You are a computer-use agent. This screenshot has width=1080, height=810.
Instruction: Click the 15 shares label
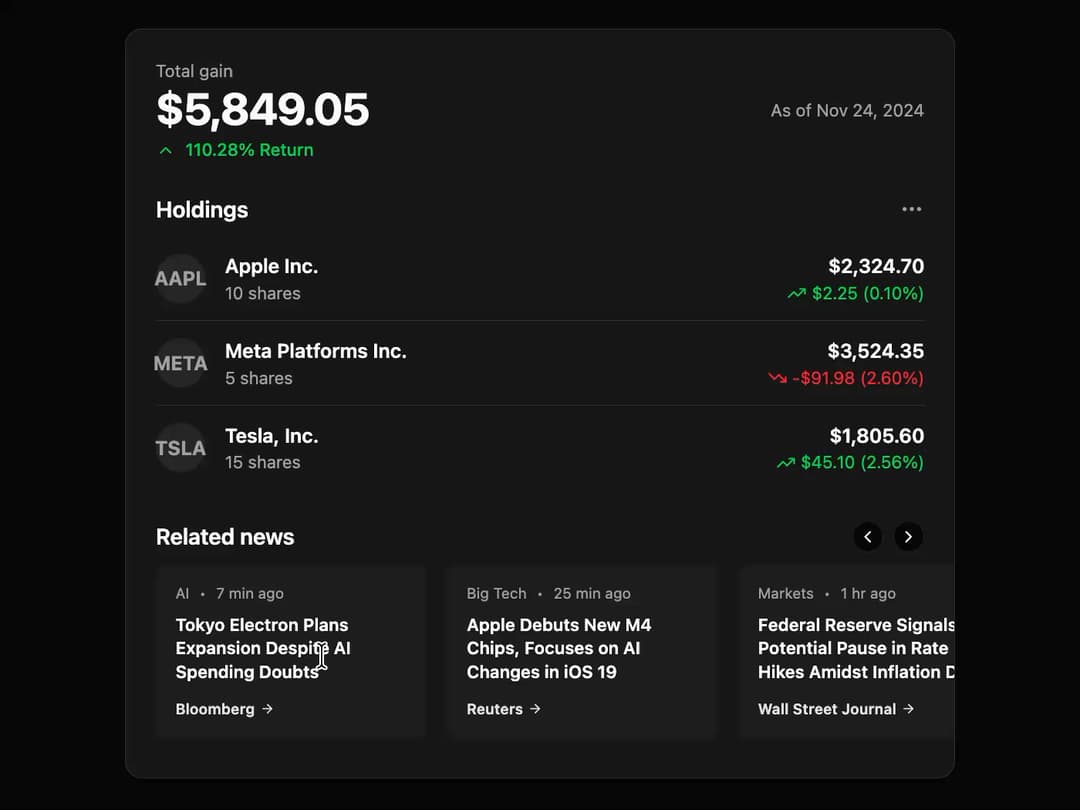(x=262, y=462)
